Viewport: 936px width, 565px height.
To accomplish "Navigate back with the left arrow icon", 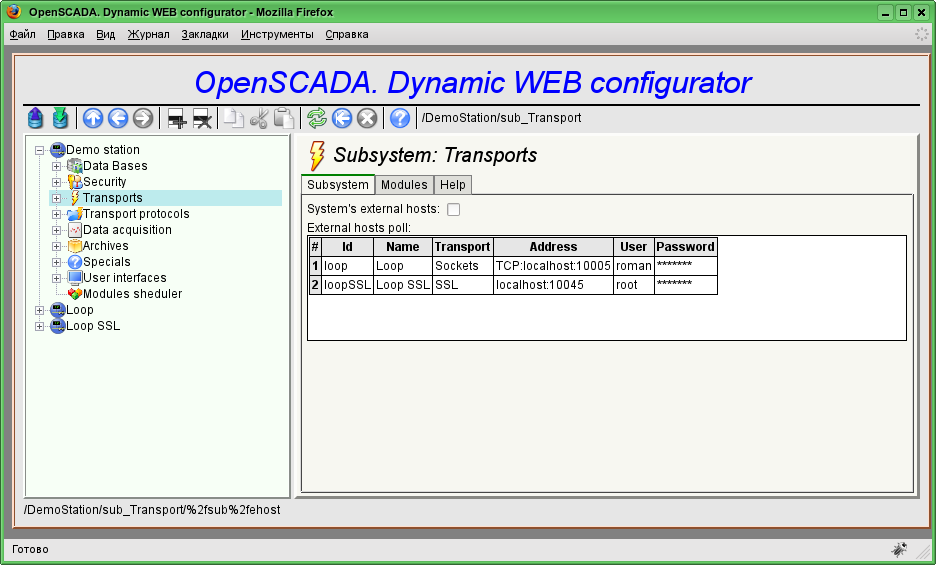I will 118,118.
